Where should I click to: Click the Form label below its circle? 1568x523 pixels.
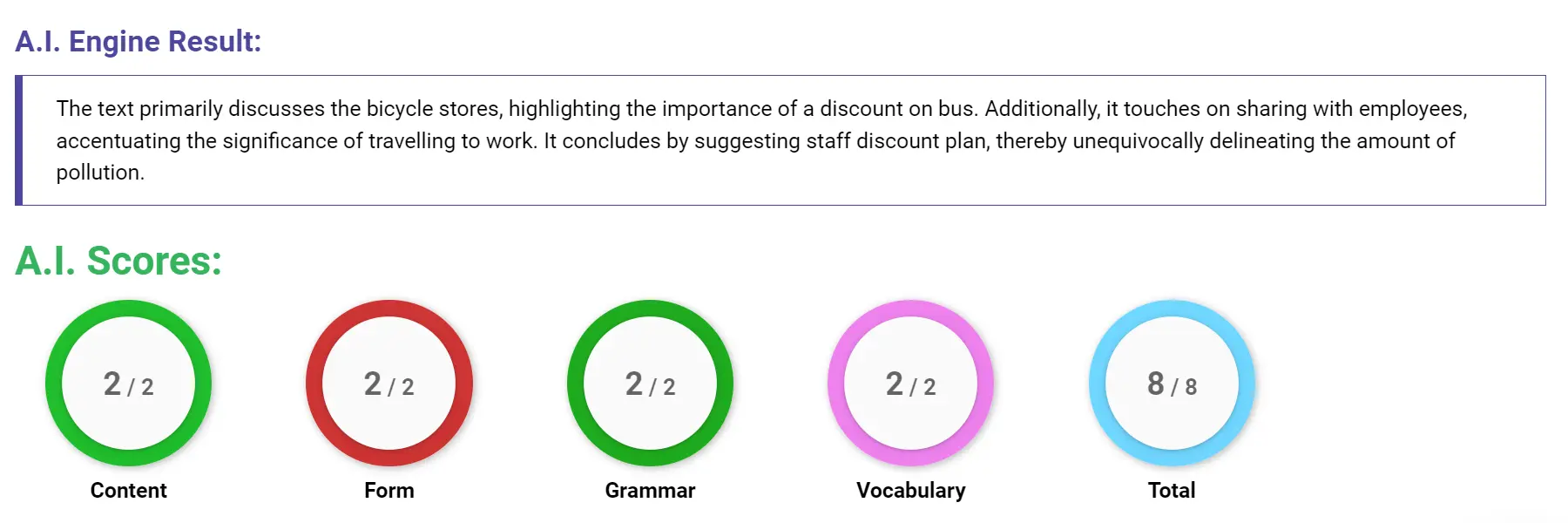point(389,490)
